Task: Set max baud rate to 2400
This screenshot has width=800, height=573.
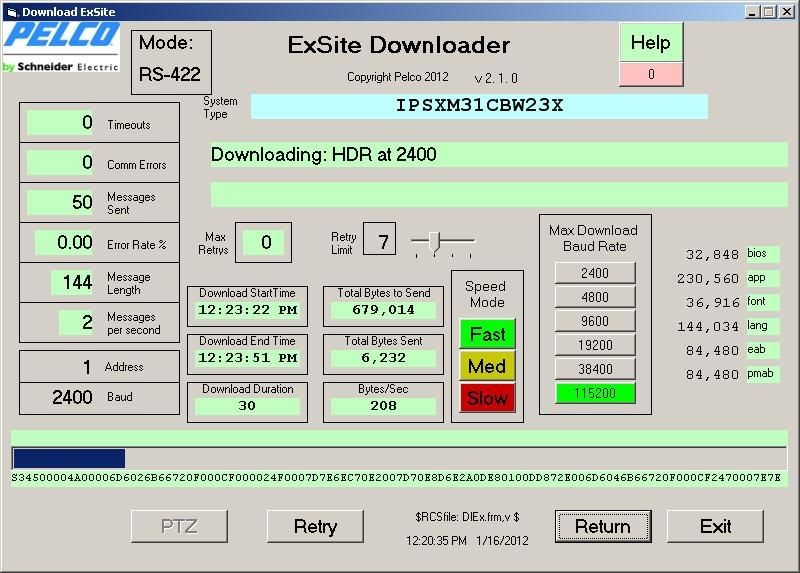Action: [x=595, y=273]
